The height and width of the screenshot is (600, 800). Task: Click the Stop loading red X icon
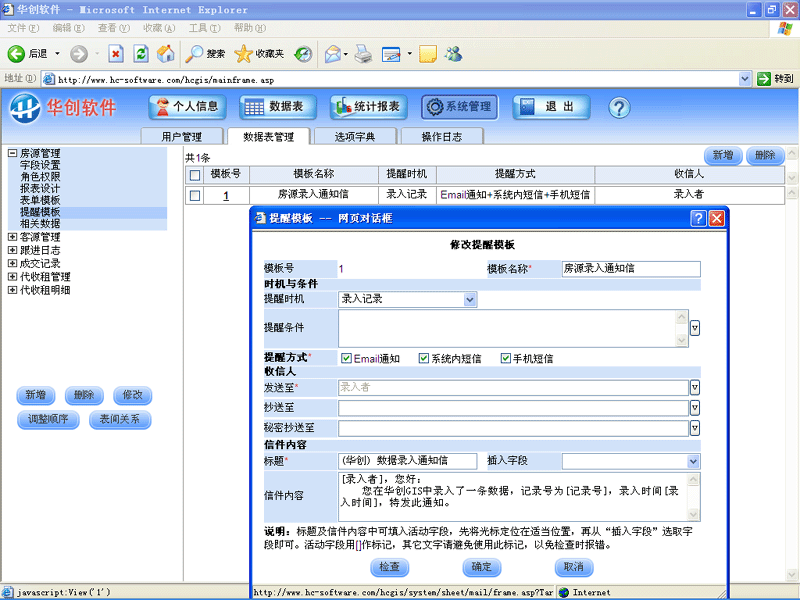point(116,54)
